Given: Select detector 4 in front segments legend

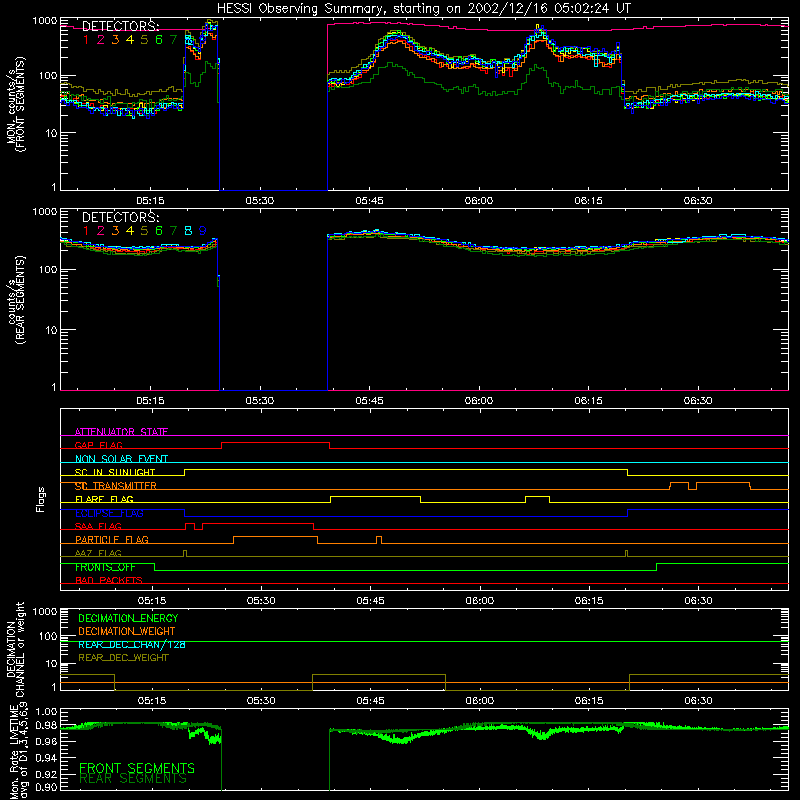Looking at the screenshot, I should (130, 40).
